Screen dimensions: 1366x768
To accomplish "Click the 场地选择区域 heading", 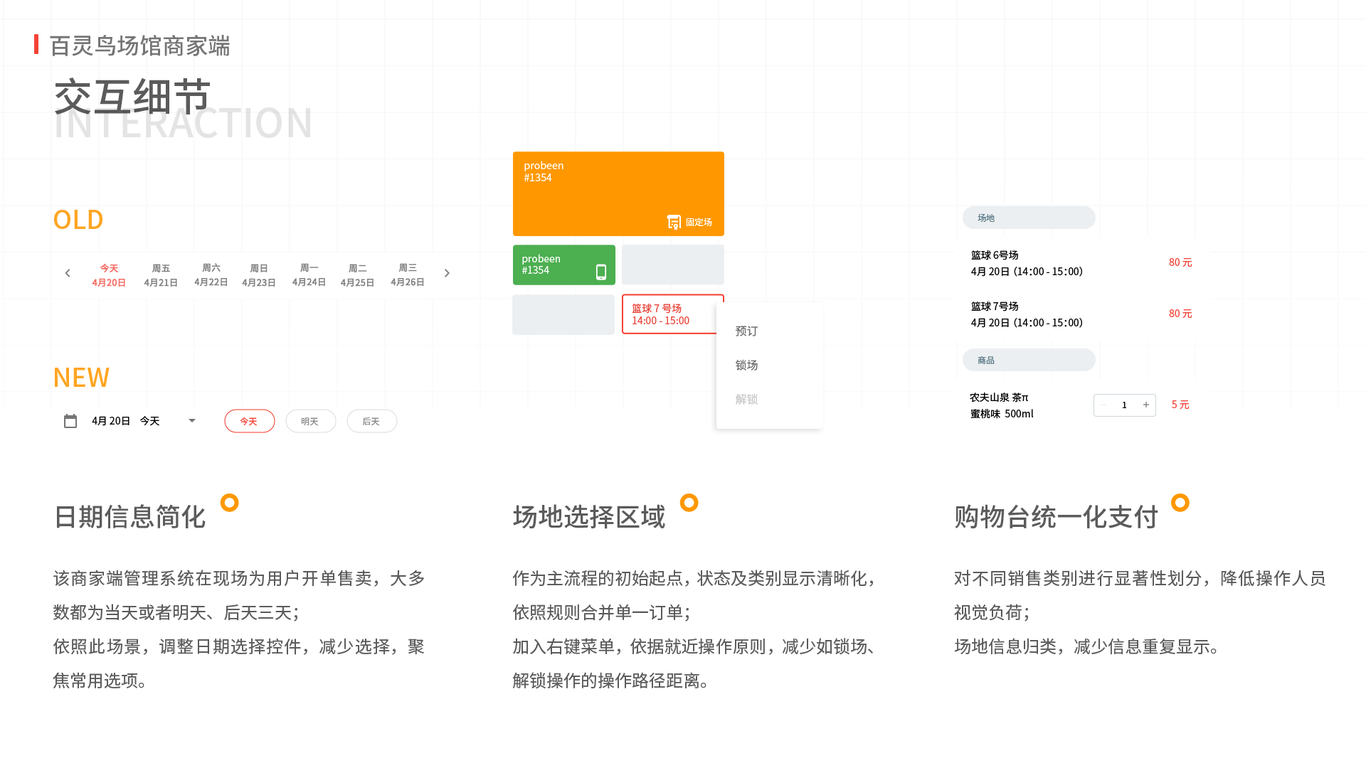I will 589,517.
